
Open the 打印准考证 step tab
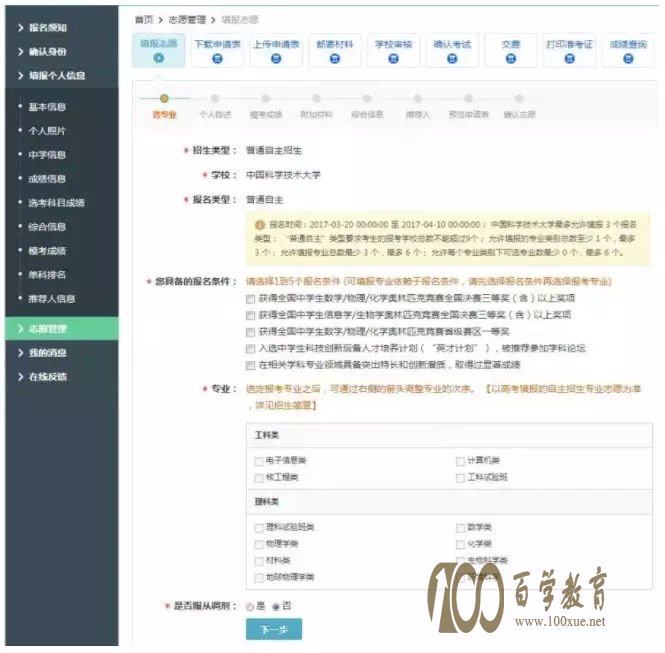[569, 50]
